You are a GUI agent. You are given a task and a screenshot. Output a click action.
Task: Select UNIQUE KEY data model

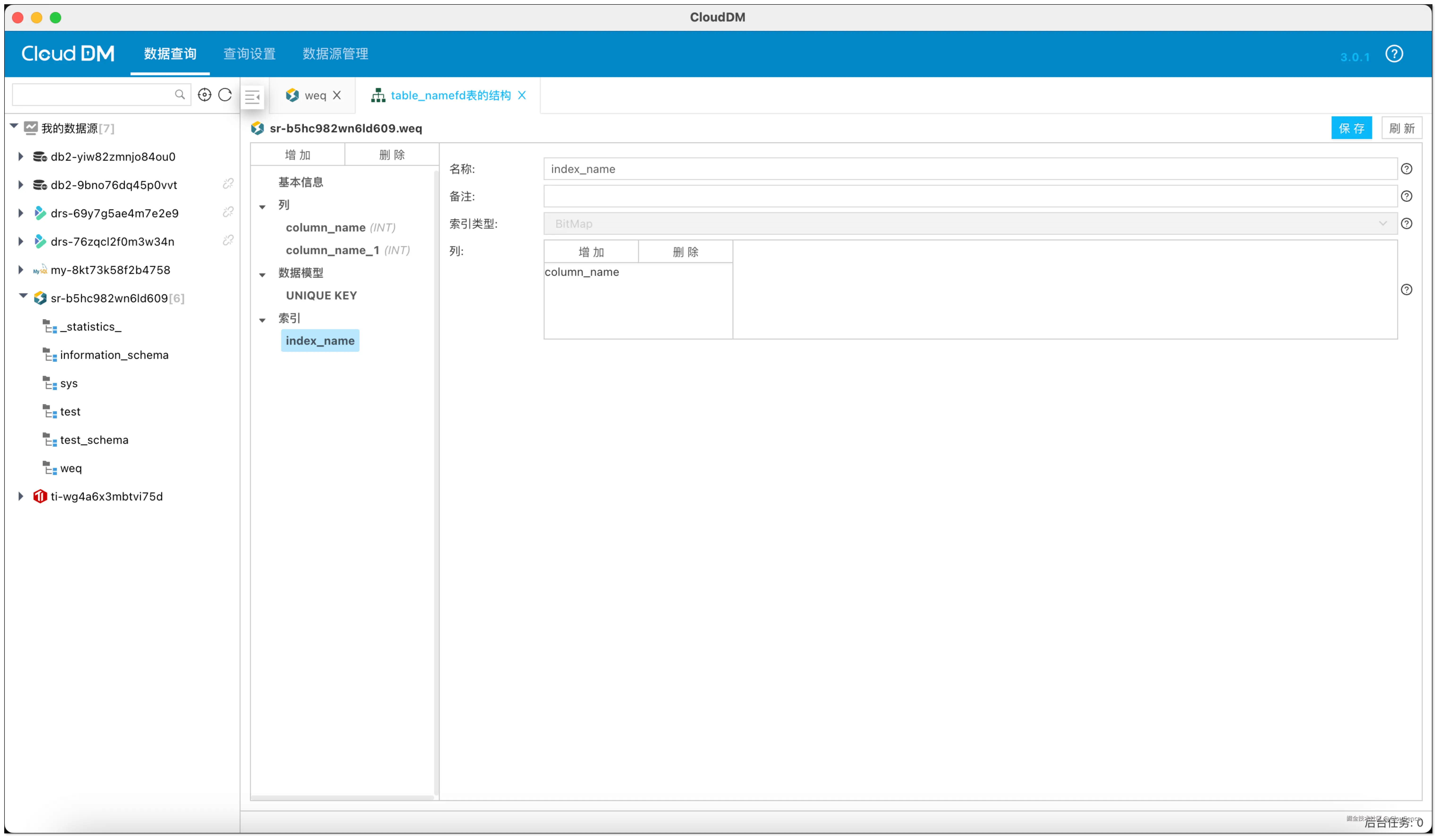click(322, 296)
